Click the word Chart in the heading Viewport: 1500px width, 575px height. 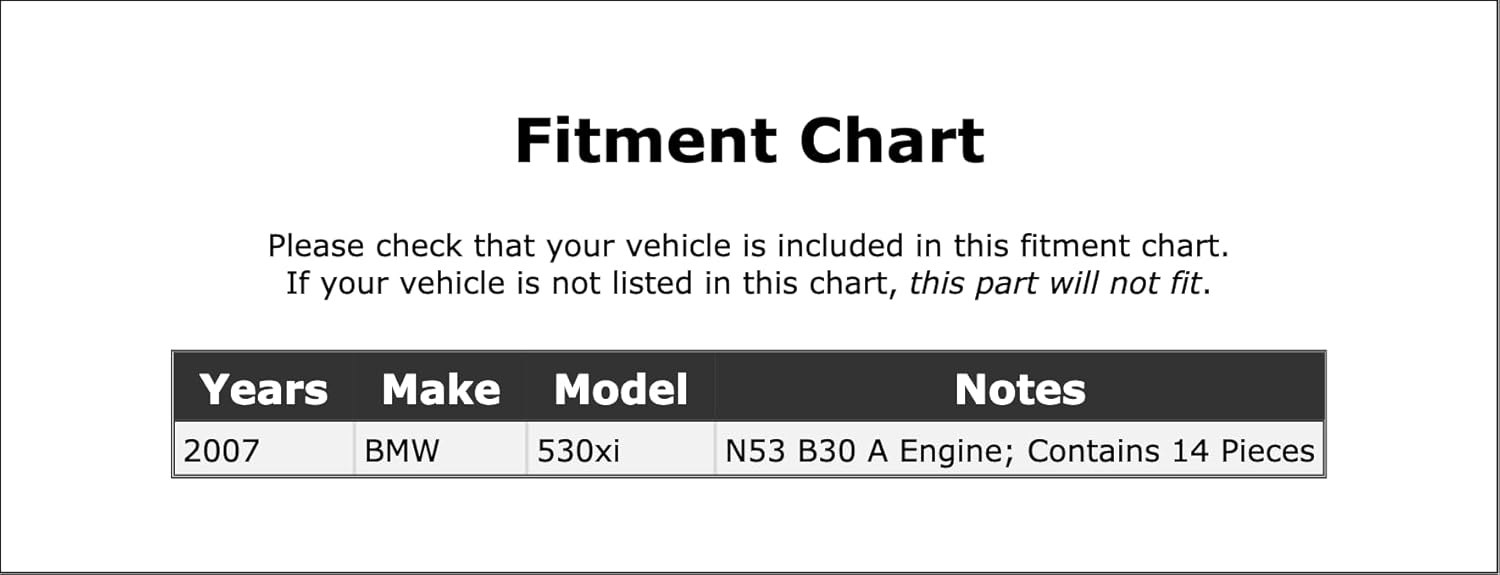[892, 140]
